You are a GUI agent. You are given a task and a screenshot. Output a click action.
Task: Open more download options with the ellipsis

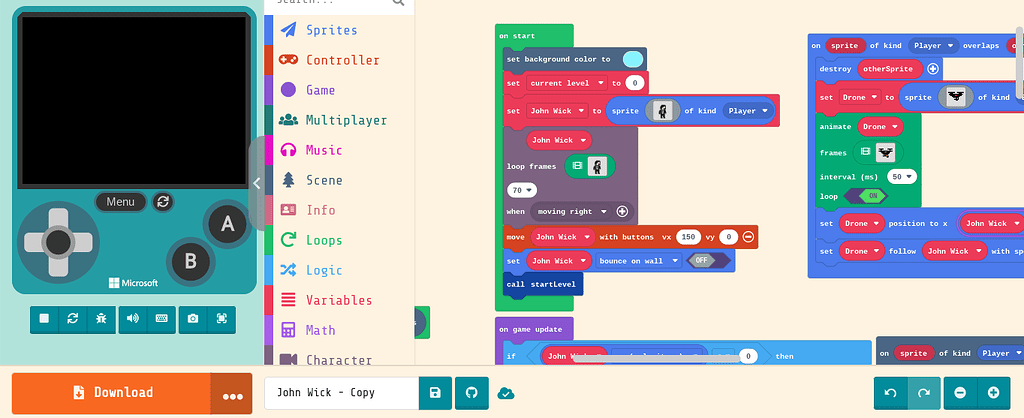click(232, 393)
